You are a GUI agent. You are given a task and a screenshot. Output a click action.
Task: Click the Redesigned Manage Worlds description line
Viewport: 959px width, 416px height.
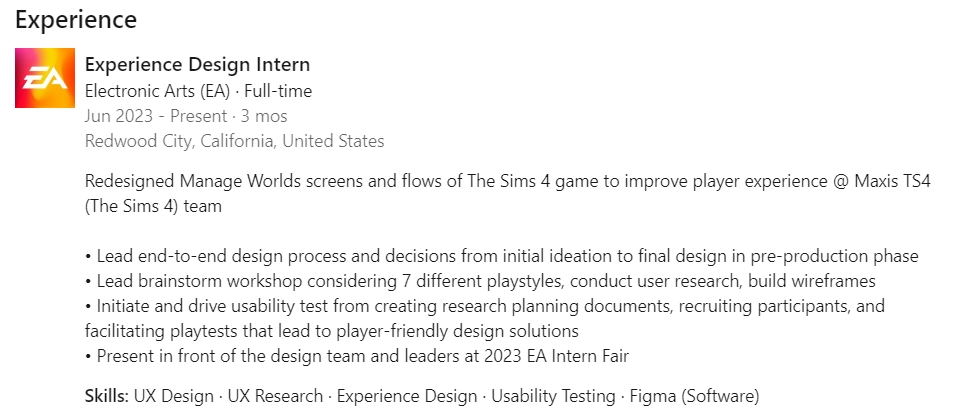click(x=508, y=181)
